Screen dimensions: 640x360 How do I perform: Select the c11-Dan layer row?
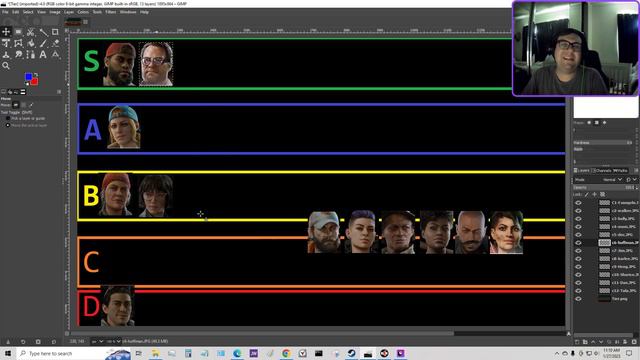point(605,282)
